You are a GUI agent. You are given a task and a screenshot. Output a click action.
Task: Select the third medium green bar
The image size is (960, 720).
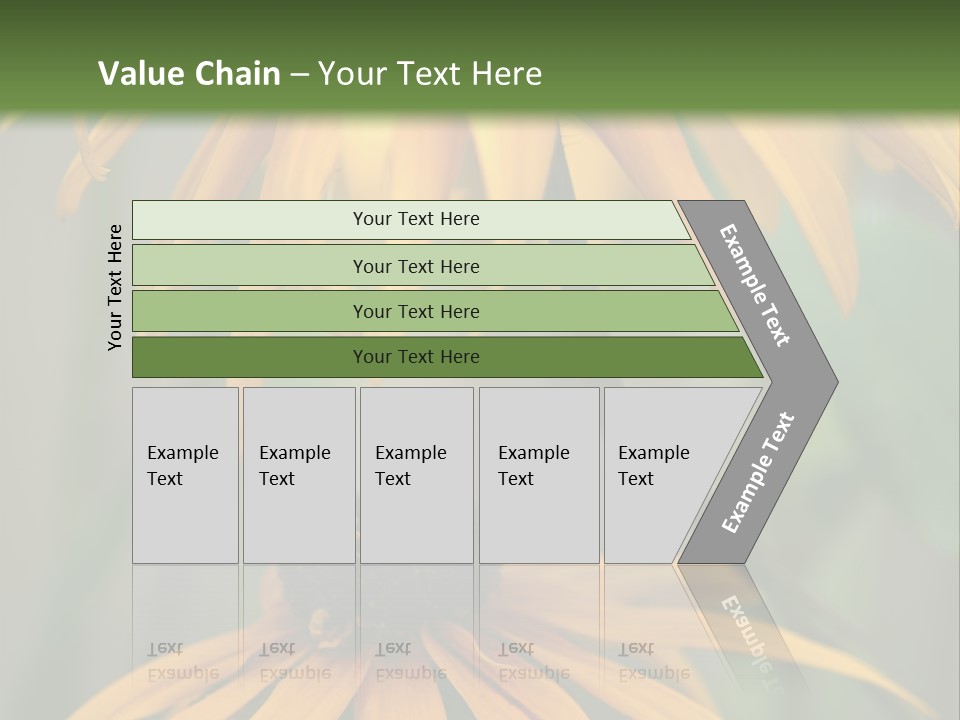(435, 311)
